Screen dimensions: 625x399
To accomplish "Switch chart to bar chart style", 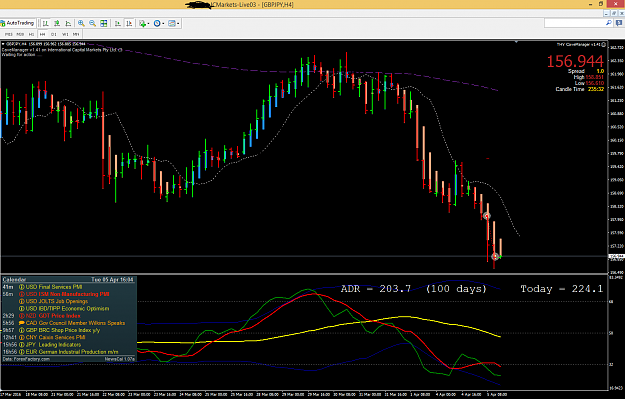I will tap(45, 24).
